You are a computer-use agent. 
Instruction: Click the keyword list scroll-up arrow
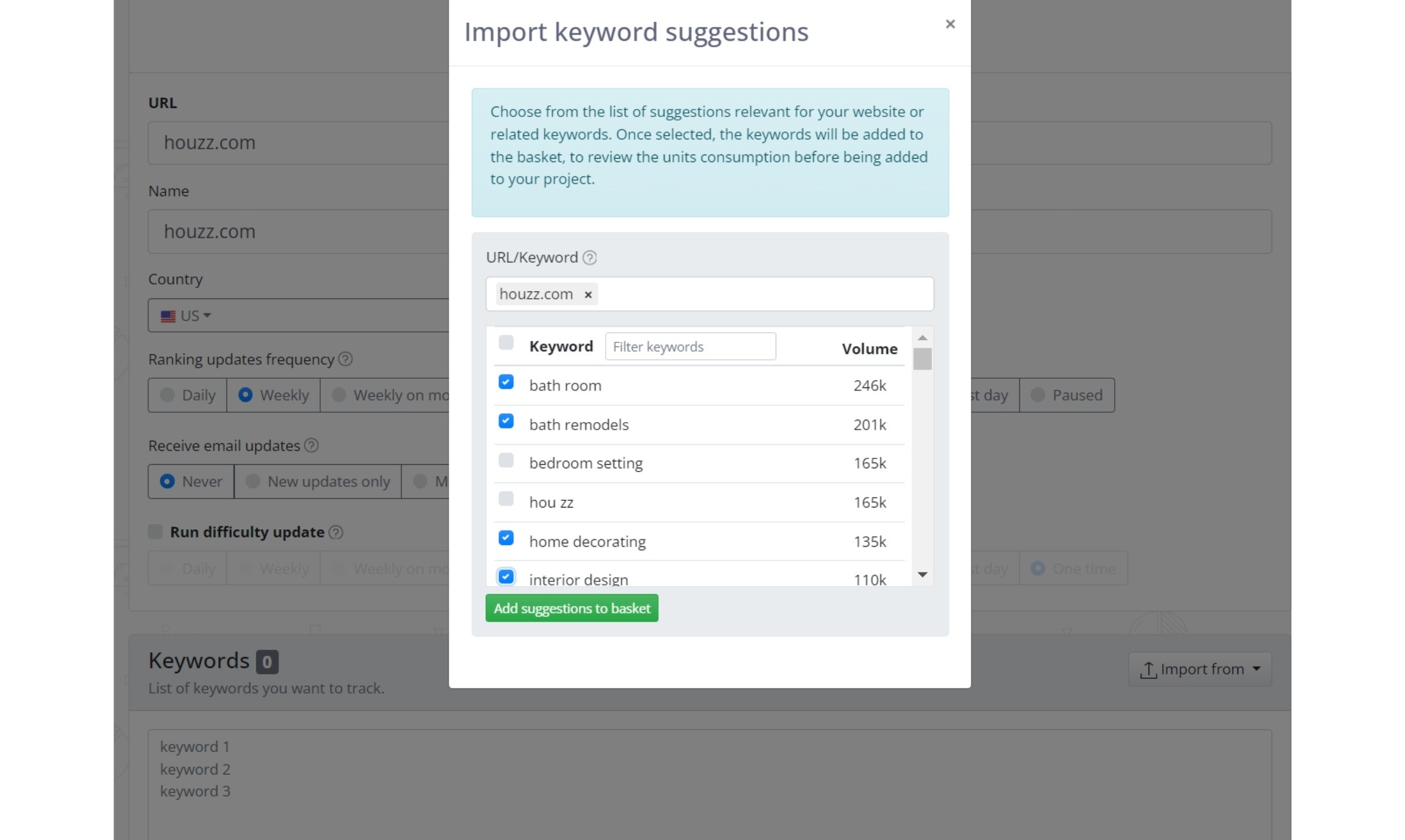(922, 338)
